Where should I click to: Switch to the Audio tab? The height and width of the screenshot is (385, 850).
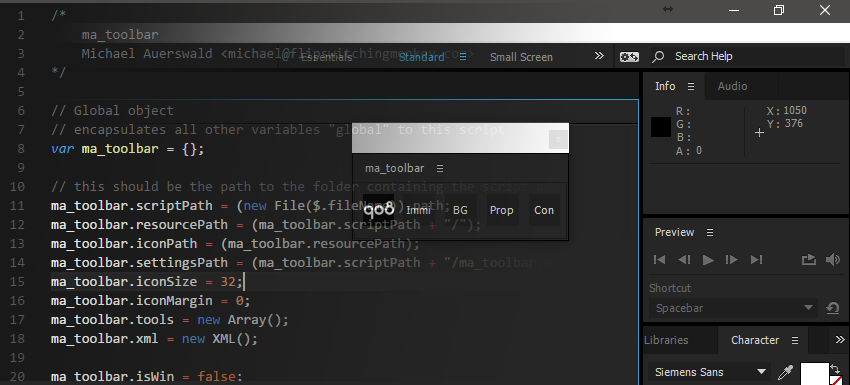[732, 86]
